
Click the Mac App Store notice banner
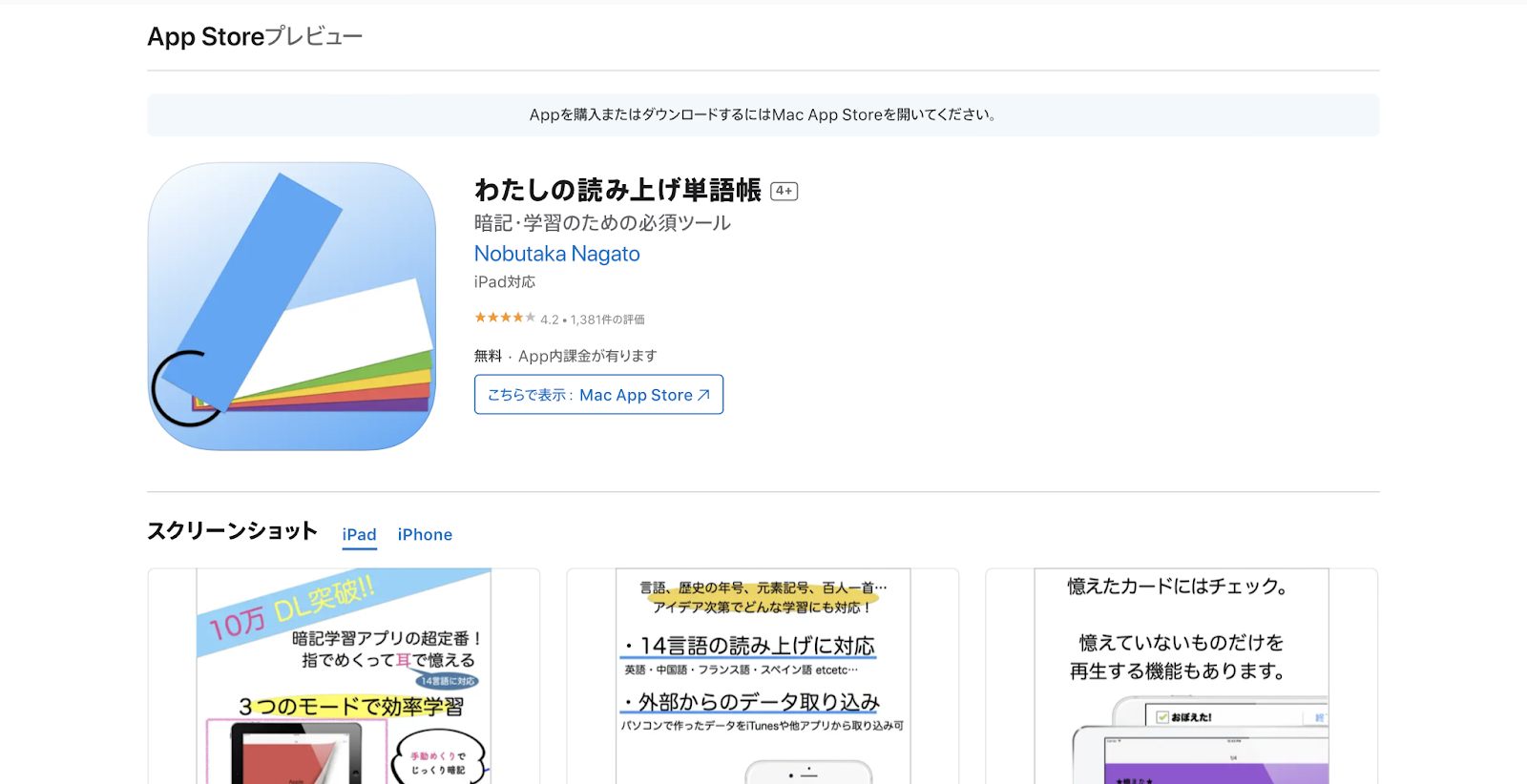763,114
